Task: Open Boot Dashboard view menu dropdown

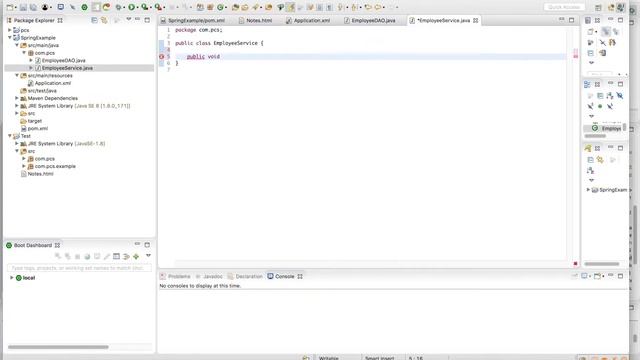Action: tap(148, 256)
